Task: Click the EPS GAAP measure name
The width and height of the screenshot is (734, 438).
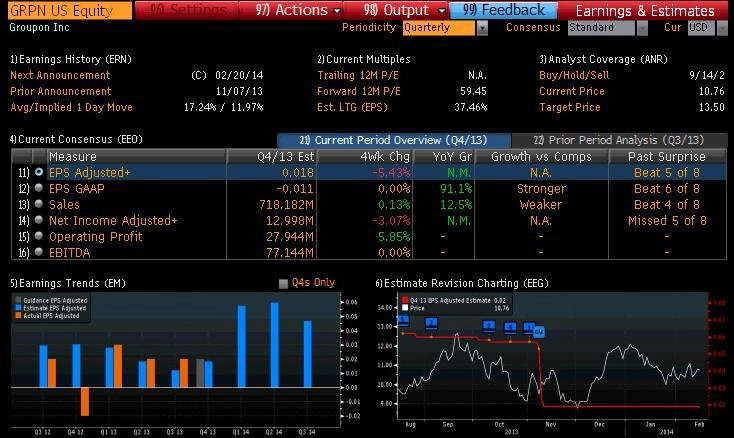Action: pos(77,189)
